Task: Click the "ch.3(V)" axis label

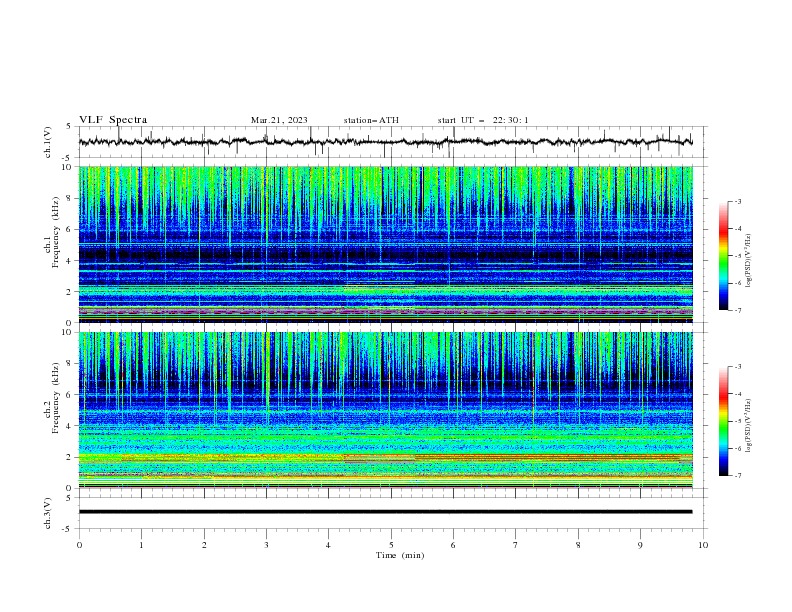Action: pyautogui.click(x=48, y=513)
